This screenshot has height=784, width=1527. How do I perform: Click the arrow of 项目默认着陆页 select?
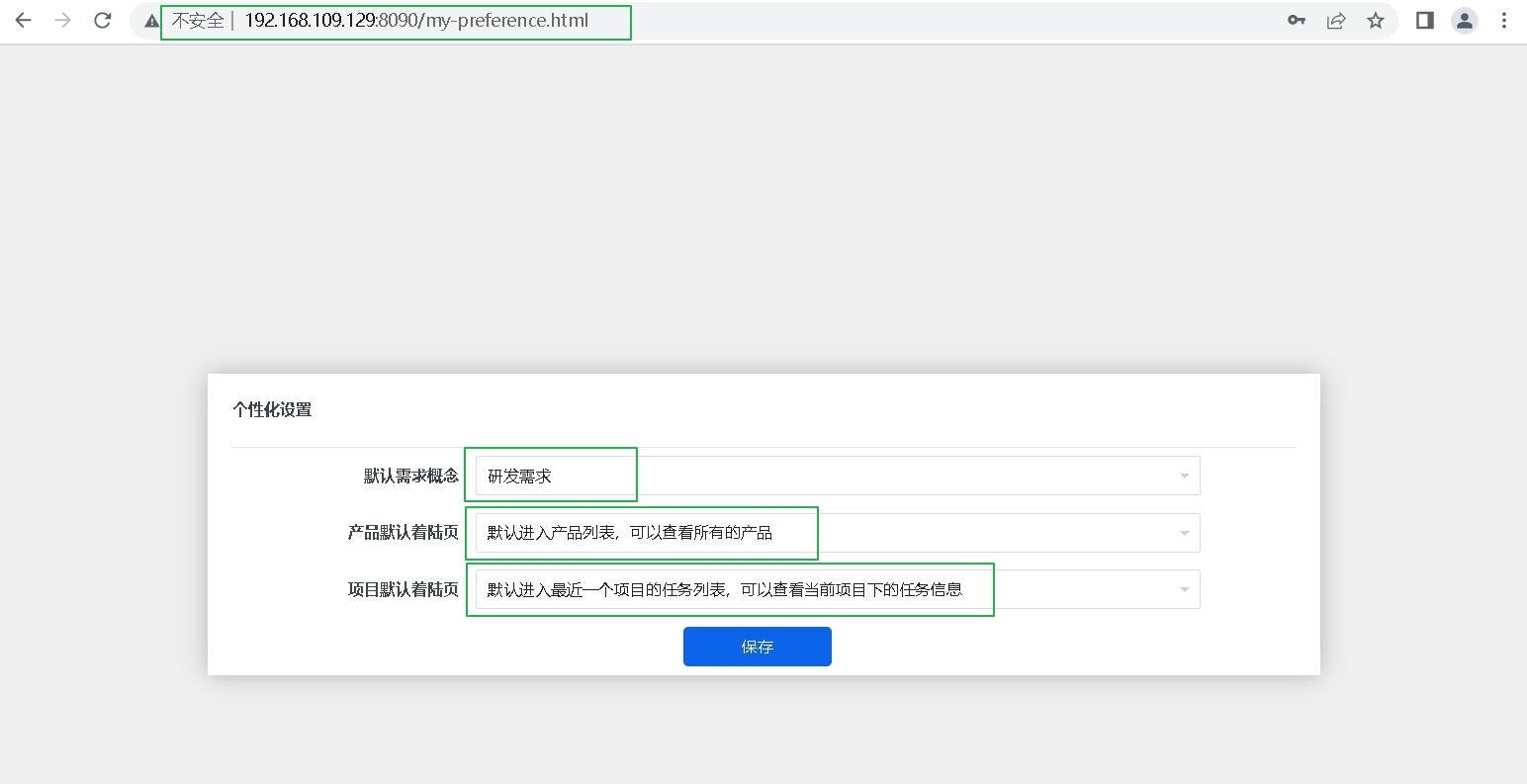pos(1184,590)
